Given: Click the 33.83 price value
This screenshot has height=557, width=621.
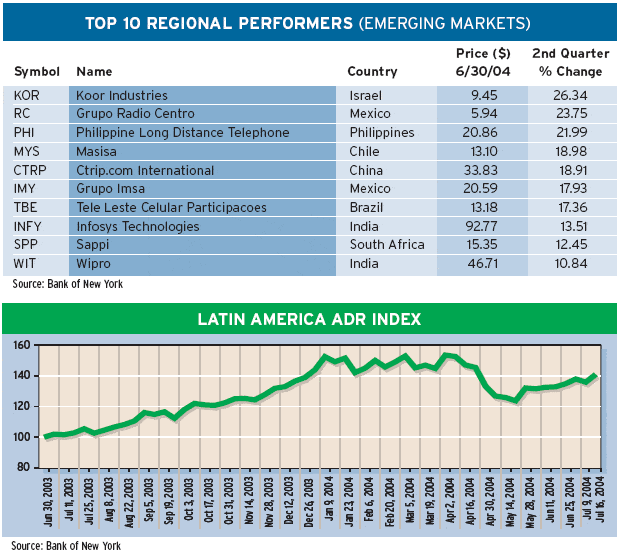Looking at the screenshot, I should point(481,170).
